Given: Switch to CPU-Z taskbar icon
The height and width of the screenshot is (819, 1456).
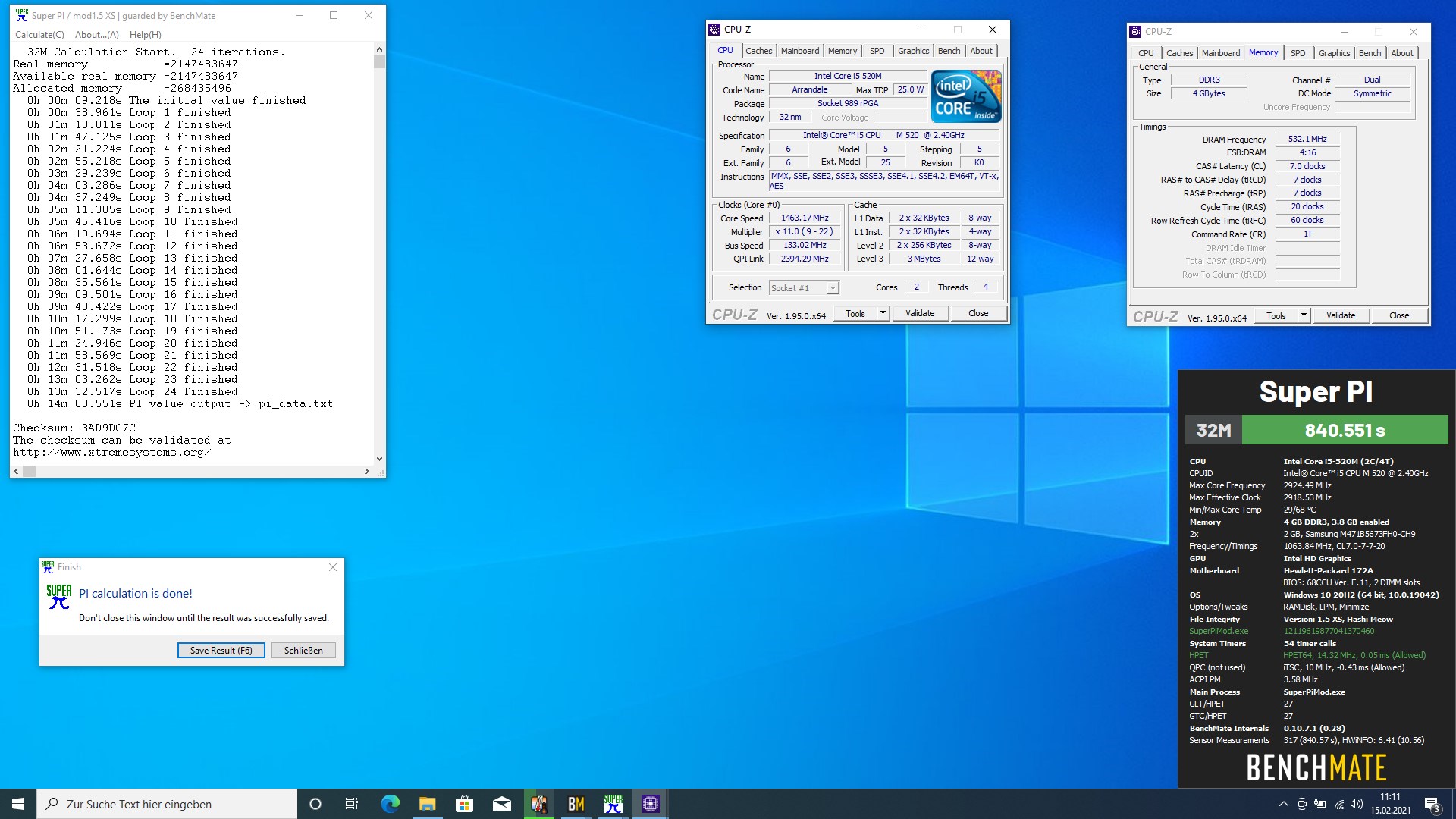Looking at the screenshot, I should click(651, 804).
